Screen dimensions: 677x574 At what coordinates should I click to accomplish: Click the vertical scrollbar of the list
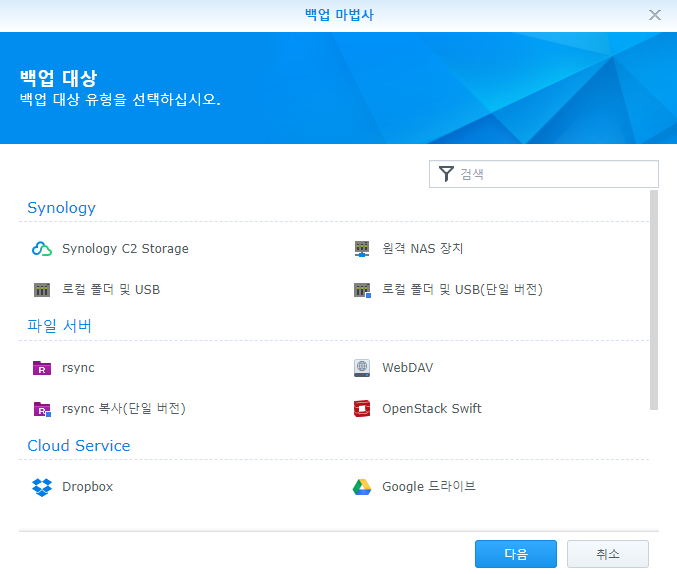tap(654, 300)
